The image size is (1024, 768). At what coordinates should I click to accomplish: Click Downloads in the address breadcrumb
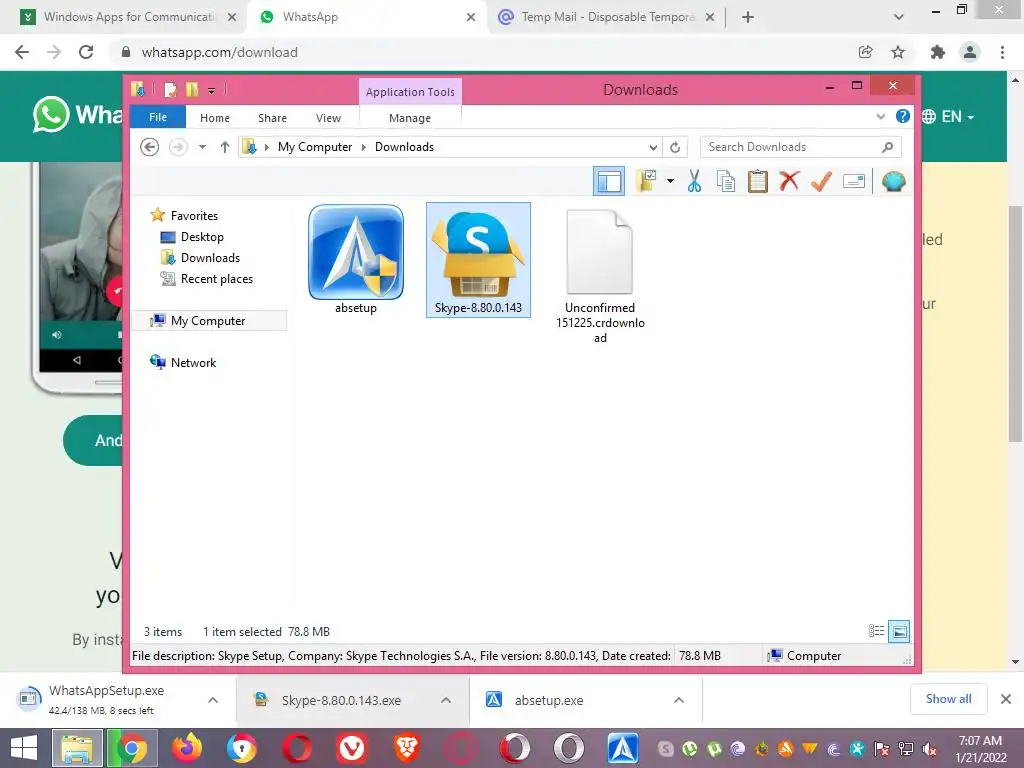tap(404, 147)
